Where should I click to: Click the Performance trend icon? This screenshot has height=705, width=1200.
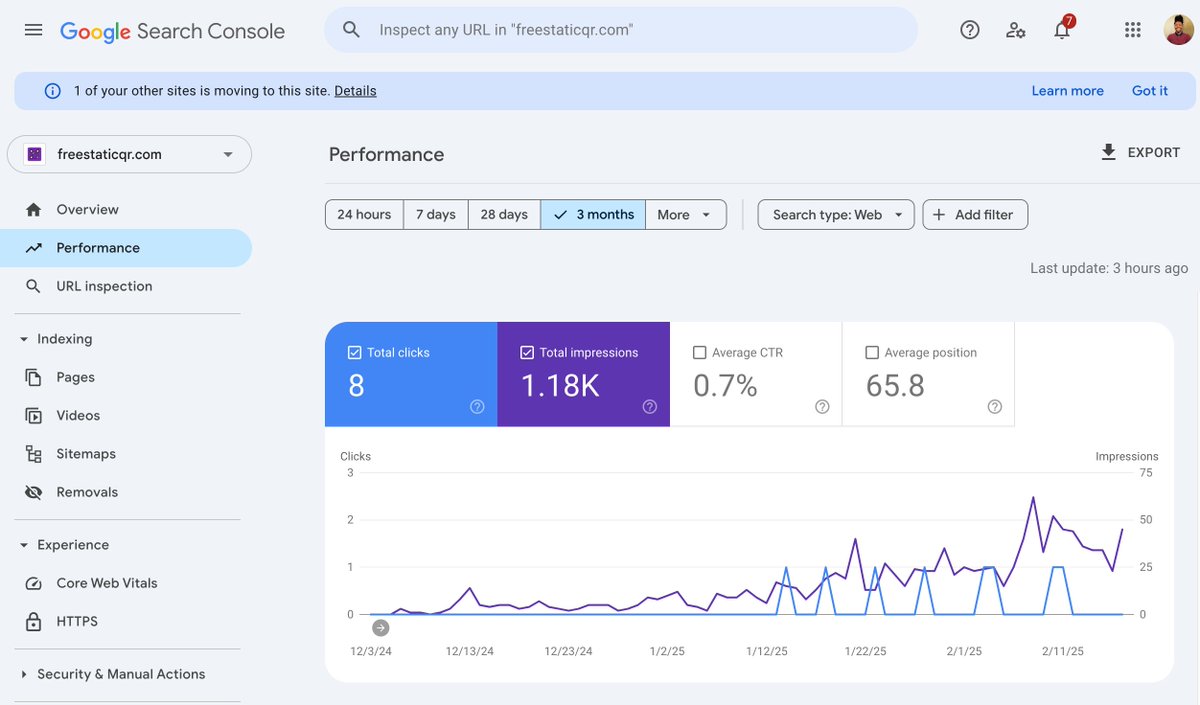click(x=34, y=248)
